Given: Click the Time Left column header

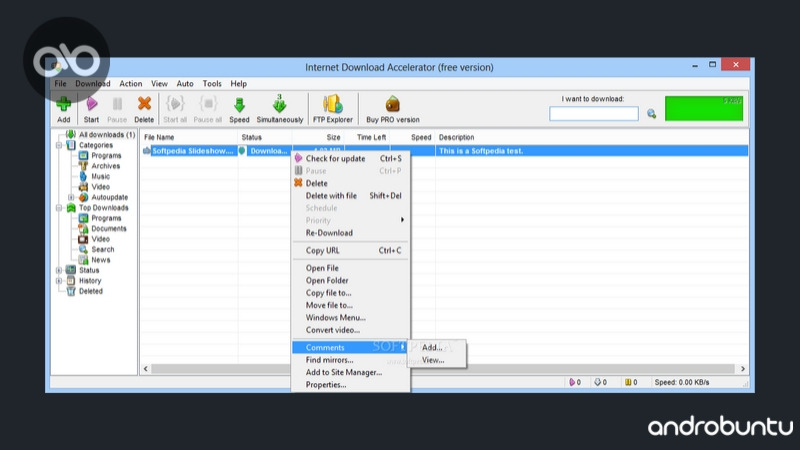Looking at the screenshot, I should (367, 137).
